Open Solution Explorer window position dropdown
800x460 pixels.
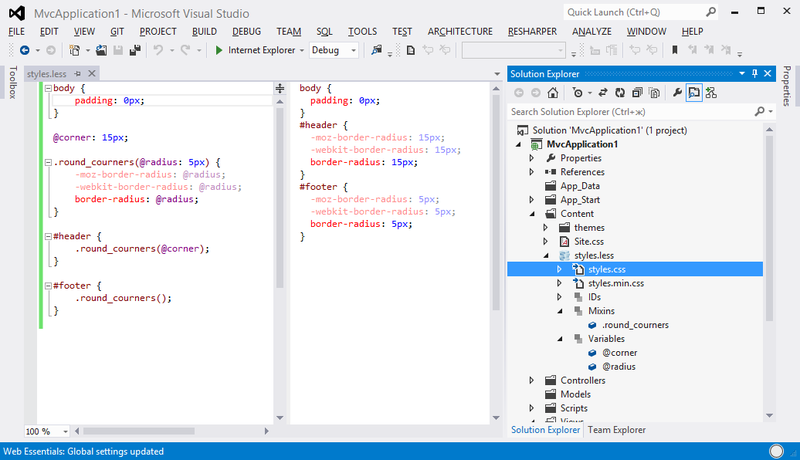[742, 74]
